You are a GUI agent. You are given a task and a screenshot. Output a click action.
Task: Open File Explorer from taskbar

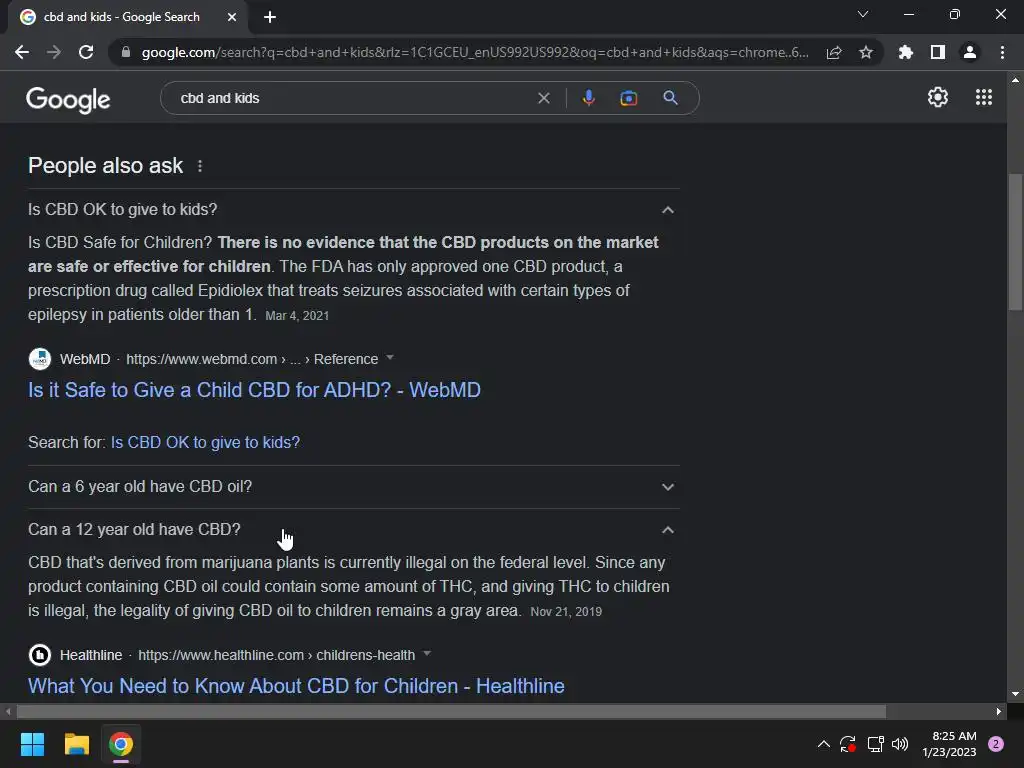point(76,744)
